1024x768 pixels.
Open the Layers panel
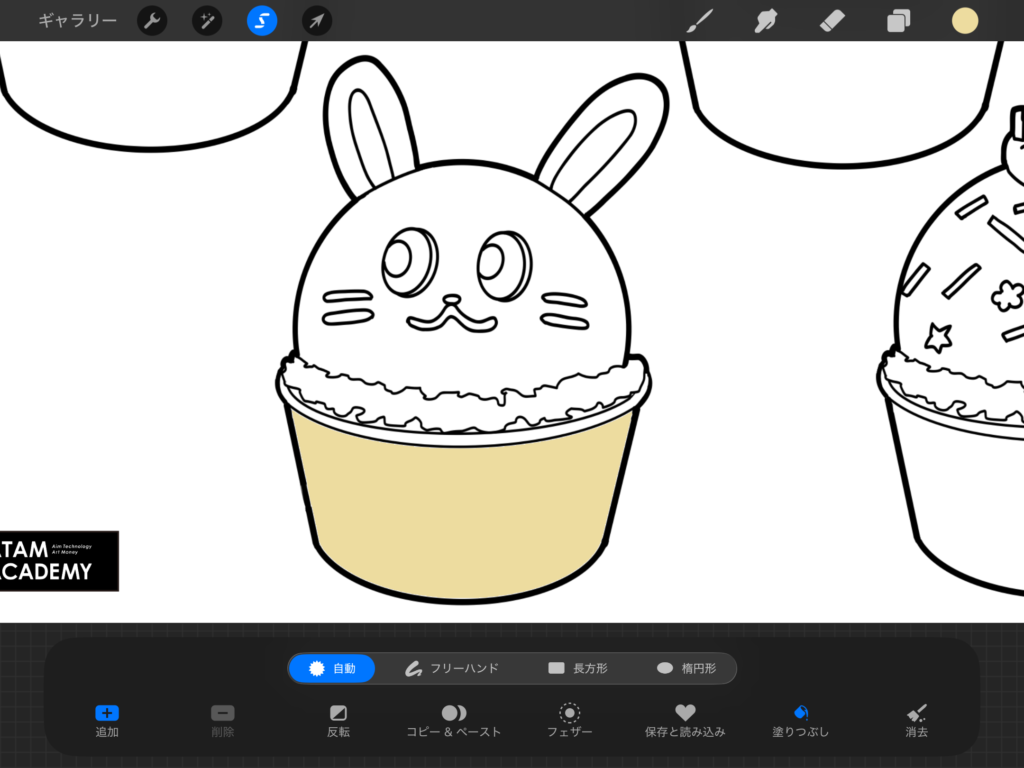point(898,20)
